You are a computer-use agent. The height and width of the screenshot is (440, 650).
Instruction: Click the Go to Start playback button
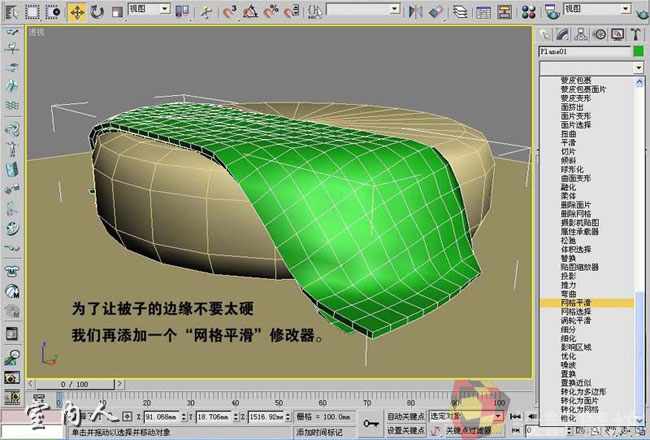coord(515,416)
